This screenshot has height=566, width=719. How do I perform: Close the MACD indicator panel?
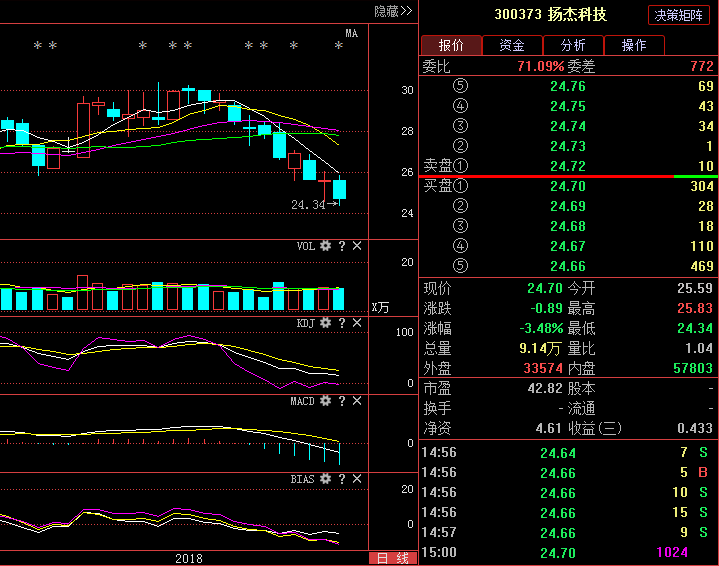[x=357, y=401]
